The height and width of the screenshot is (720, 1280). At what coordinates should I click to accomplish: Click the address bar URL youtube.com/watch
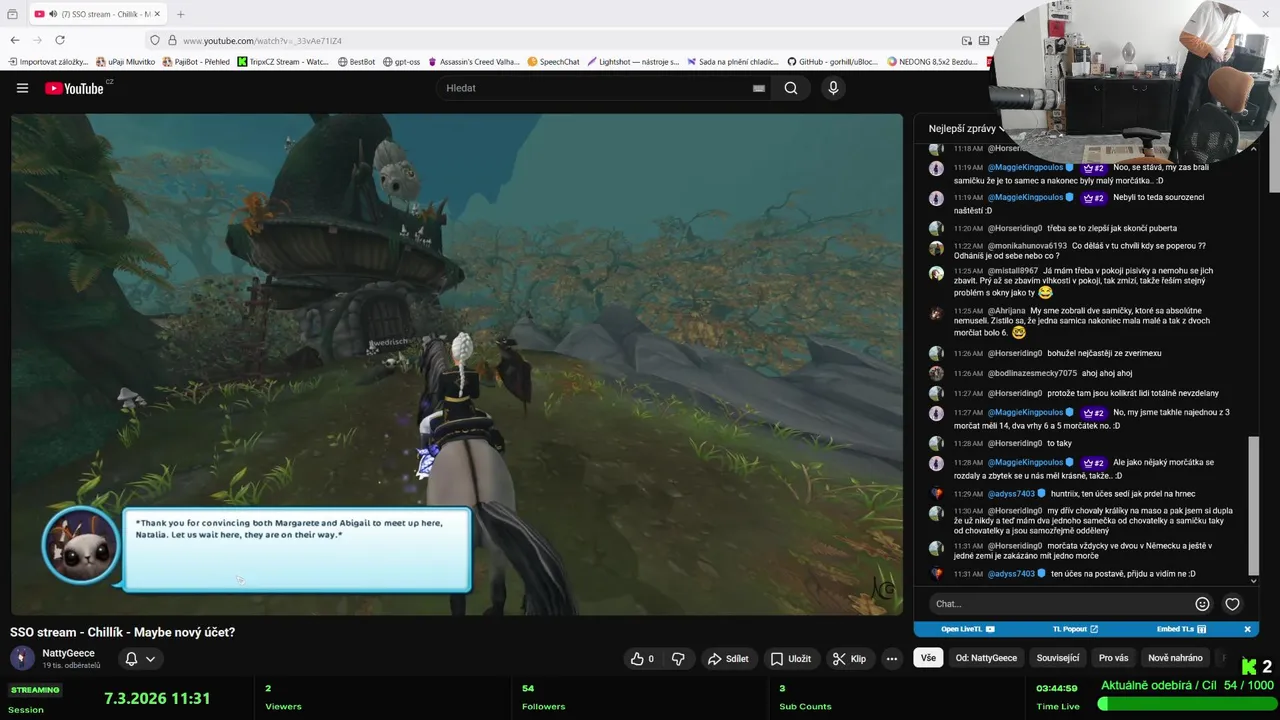pyautogui.click(x=262, y=41)
